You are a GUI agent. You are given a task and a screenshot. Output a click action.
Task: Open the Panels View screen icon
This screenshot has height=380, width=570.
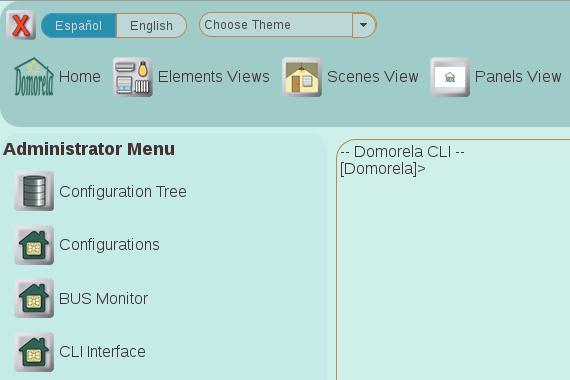click(x=450, y=77)
